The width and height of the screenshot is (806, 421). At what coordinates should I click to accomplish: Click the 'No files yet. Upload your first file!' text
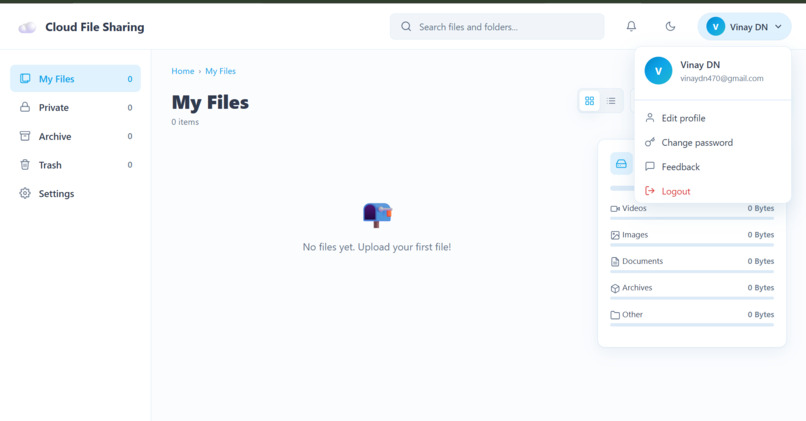point(377,247)
